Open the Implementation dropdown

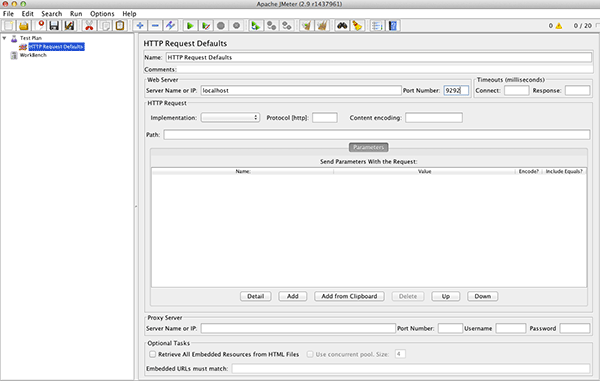230,117
